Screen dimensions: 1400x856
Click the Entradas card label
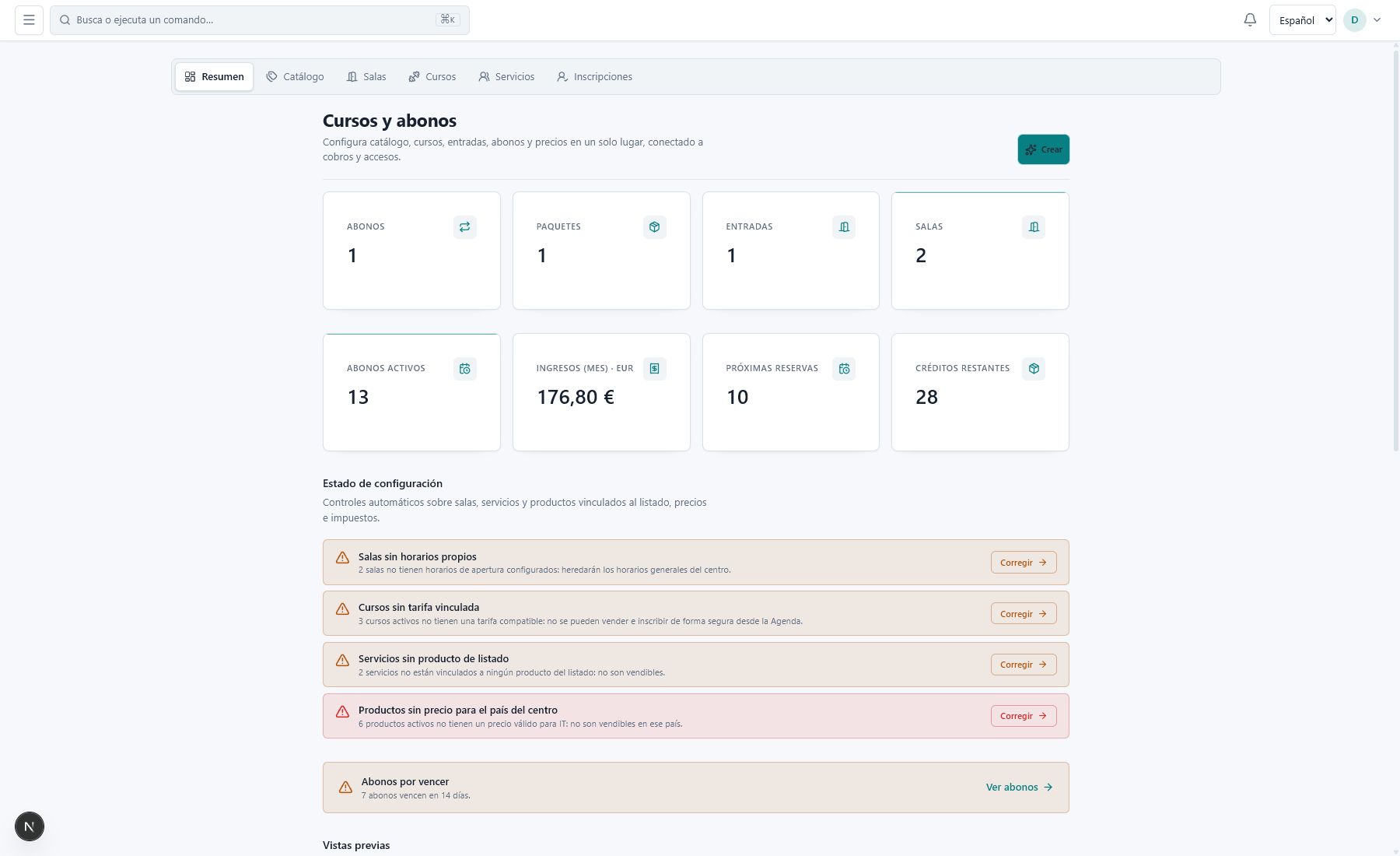(x=749, y=226)
